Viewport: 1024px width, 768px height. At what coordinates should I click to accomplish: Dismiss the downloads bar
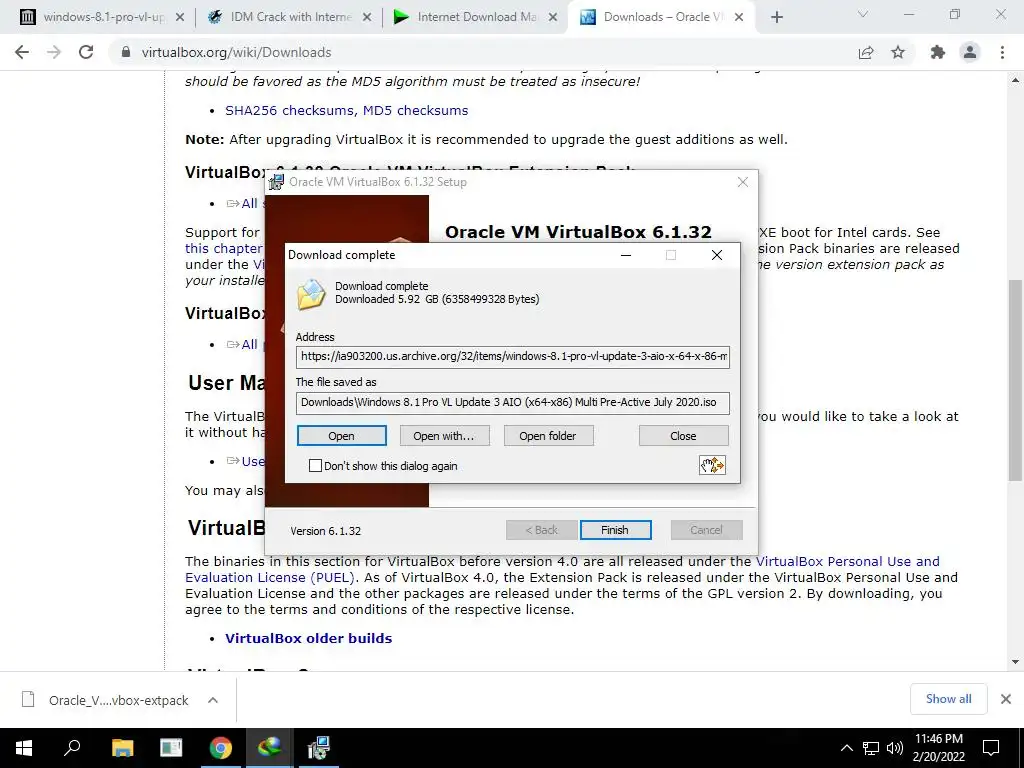[1006, 699]
